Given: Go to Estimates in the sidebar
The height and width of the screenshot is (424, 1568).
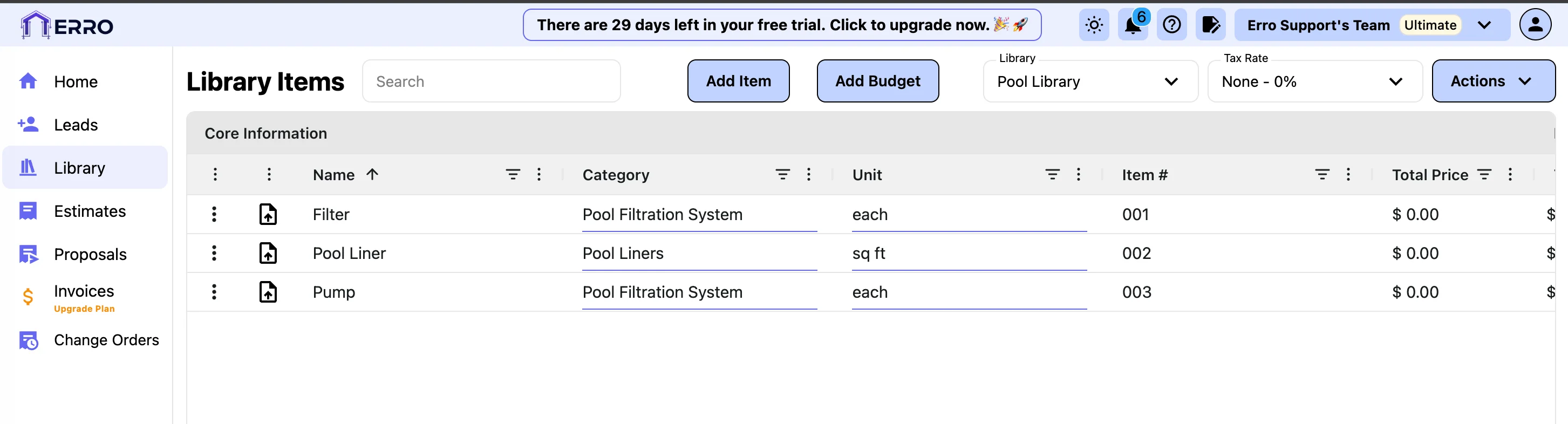Looking at the screenshot, I should tap(90, 211).
